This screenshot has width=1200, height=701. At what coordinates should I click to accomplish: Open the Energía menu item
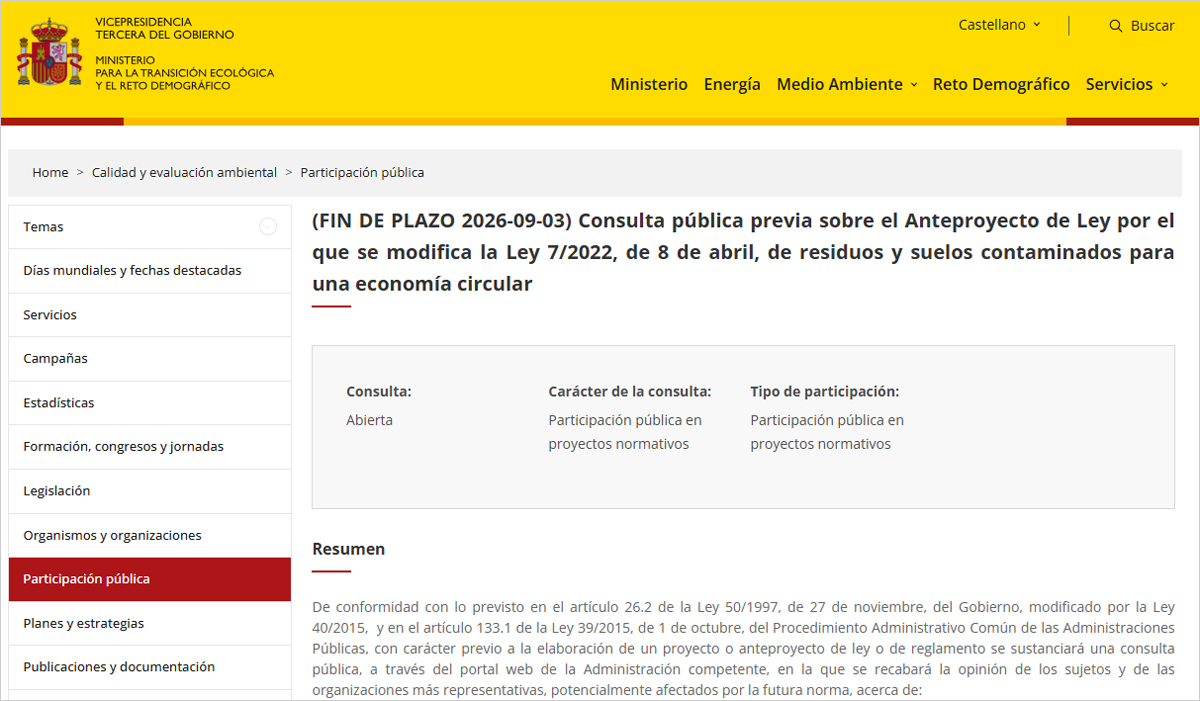732,85
